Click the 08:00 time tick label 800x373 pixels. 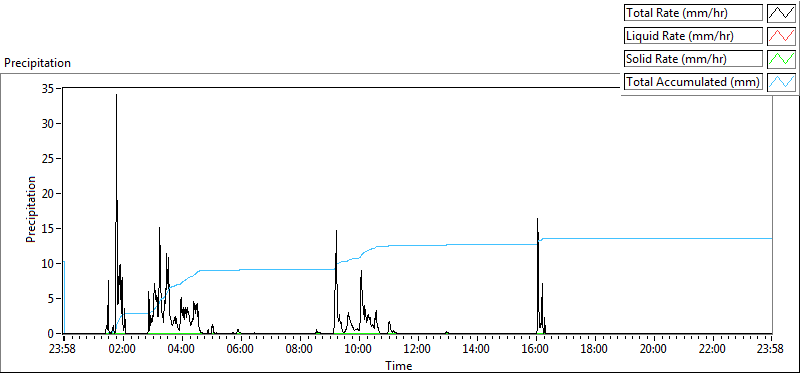[300, 350]
